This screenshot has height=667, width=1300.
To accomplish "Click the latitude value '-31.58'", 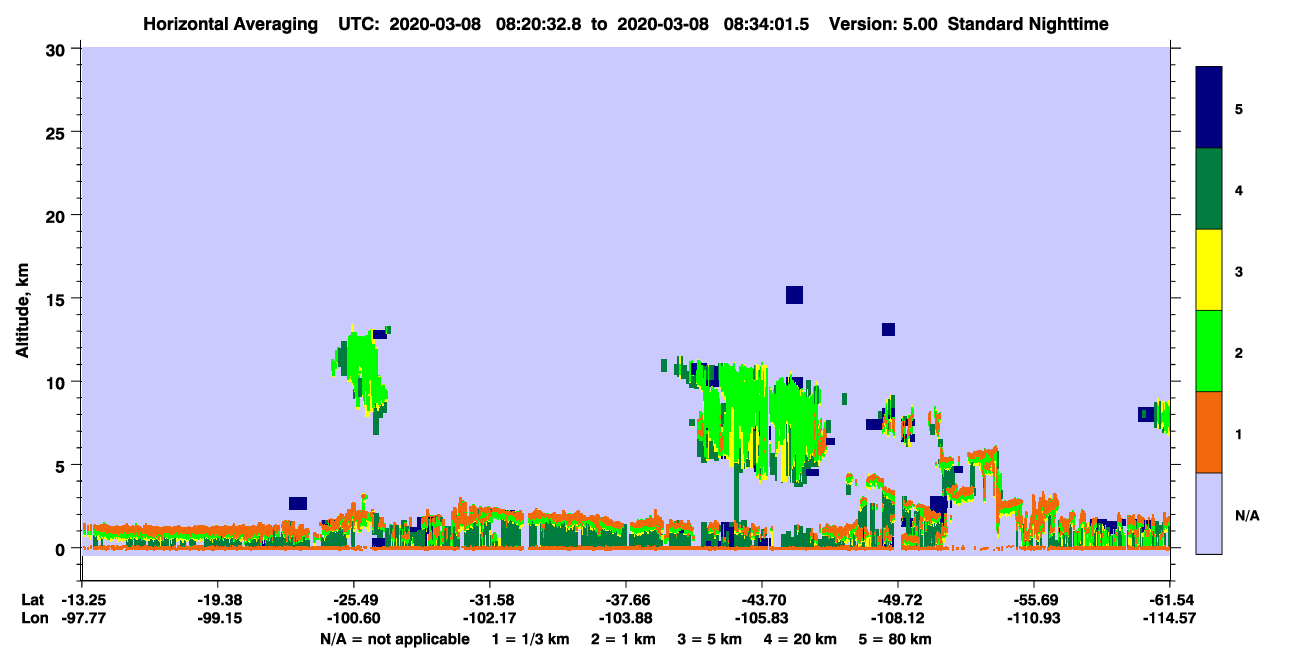I will (490, 600).
